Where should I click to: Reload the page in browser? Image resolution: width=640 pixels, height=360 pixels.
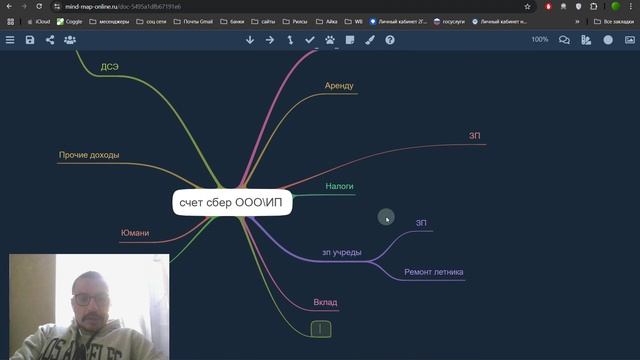[x=39, y=7]
